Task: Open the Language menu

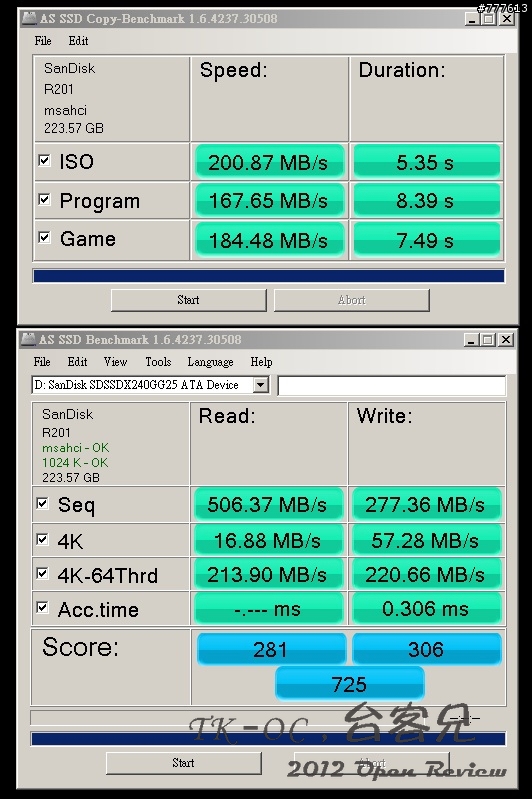Action: click(210, 362)
